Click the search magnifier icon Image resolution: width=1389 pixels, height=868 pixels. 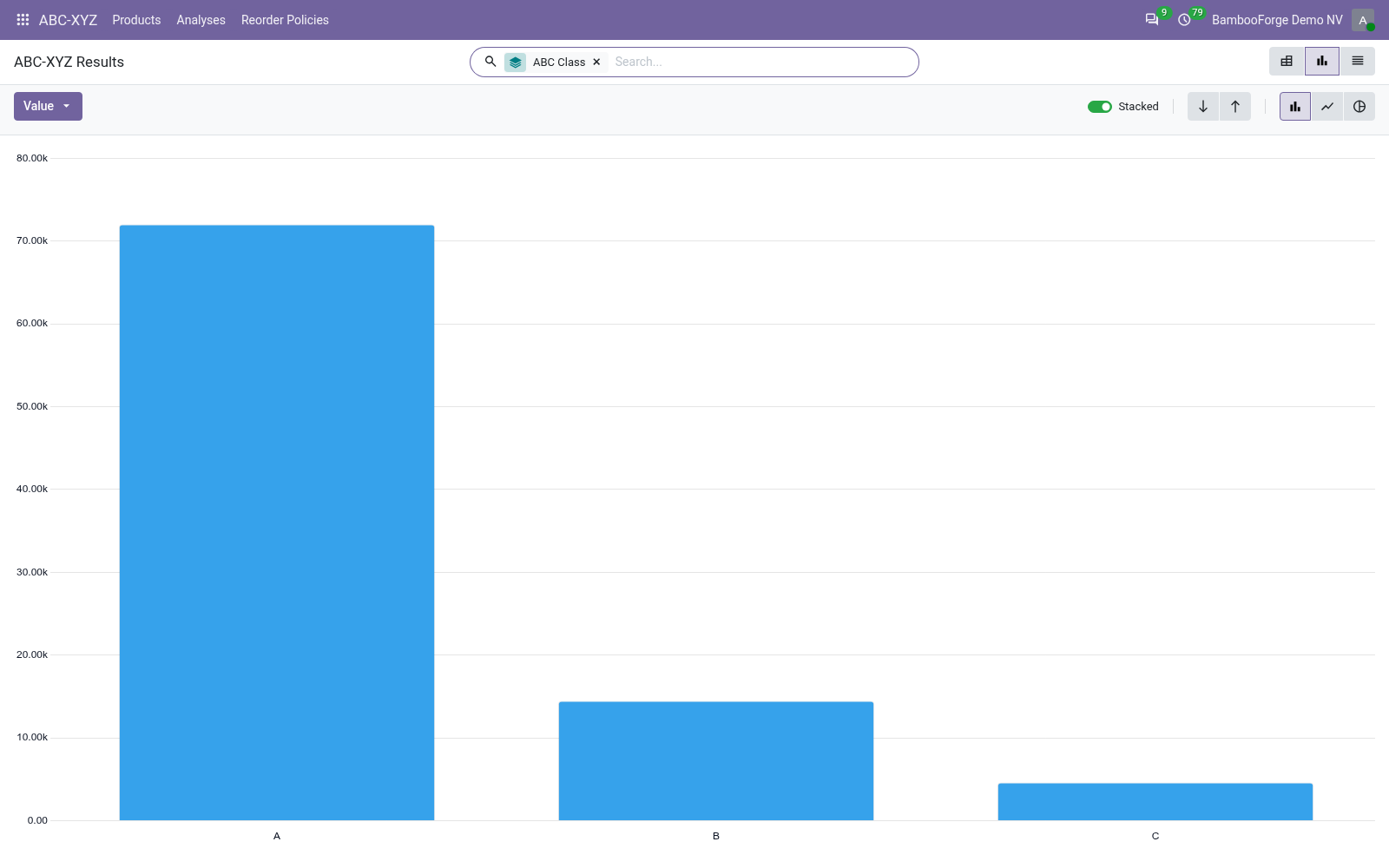pyautogui.click(x=490, y=62)
